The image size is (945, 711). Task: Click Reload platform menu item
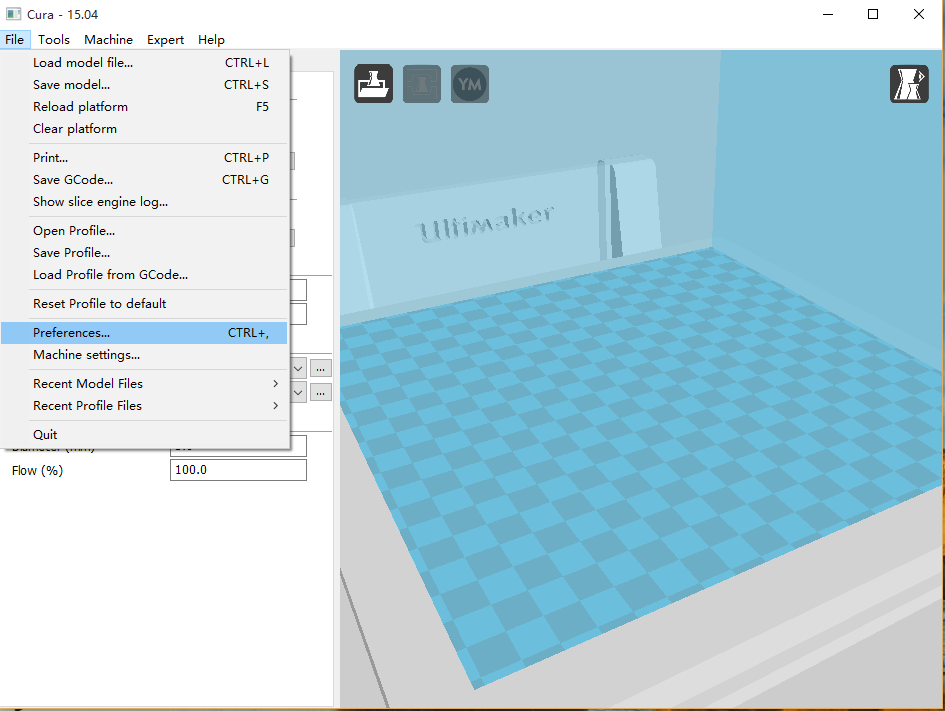click(x=144, y=107)
